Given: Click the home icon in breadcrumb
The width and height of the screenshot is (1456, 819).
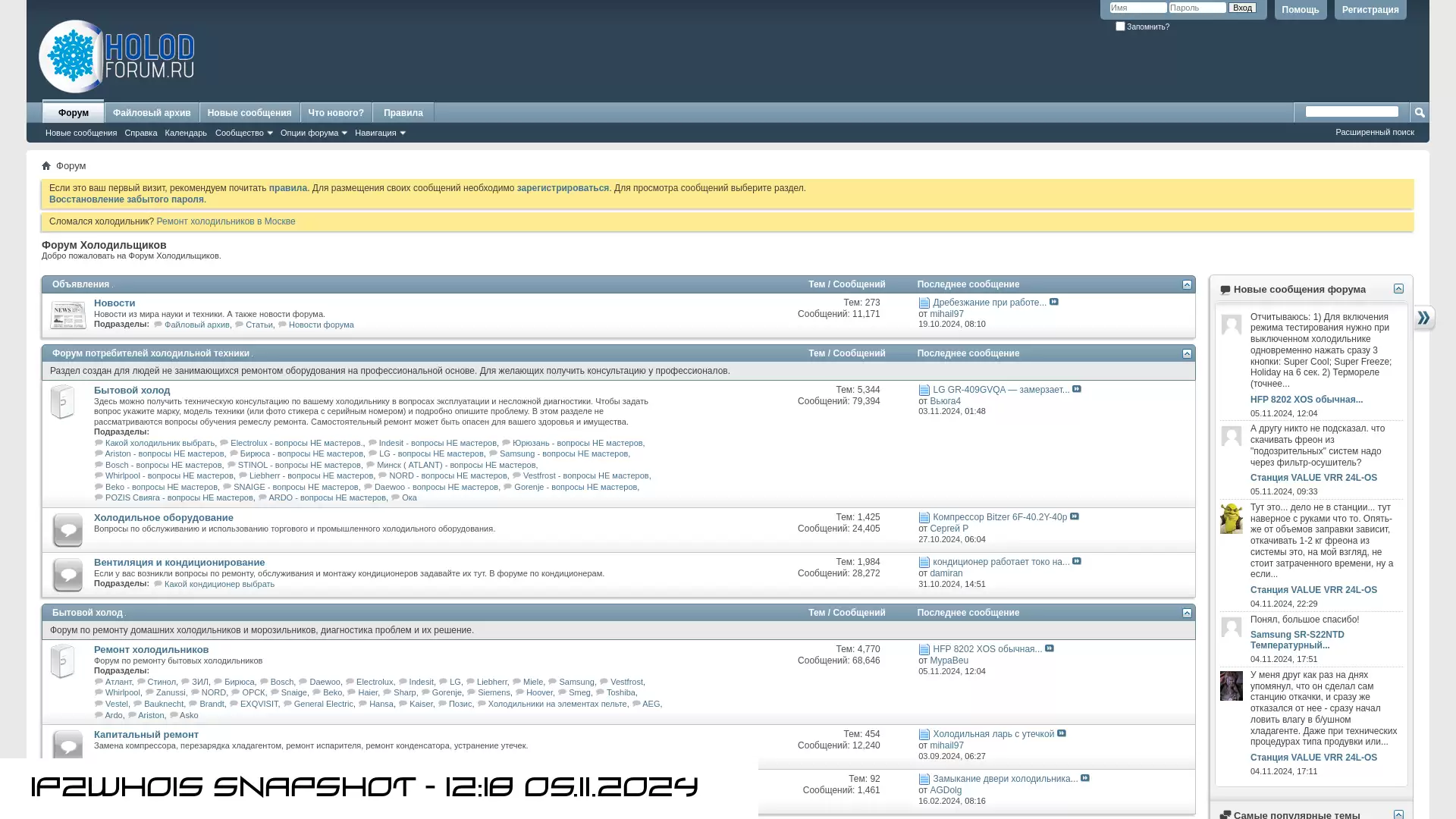Looking at the screenshot, I should pos(46,165).
